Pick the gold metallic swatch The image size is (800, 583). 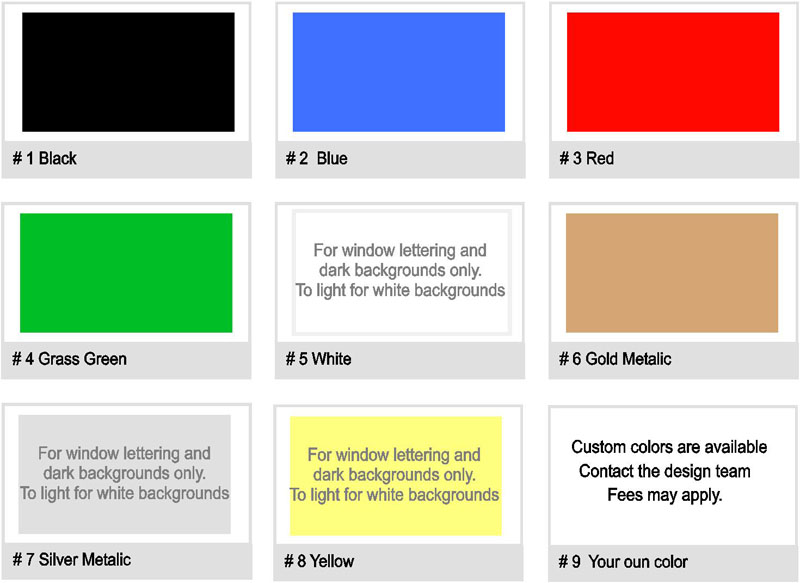click(672, 273)
